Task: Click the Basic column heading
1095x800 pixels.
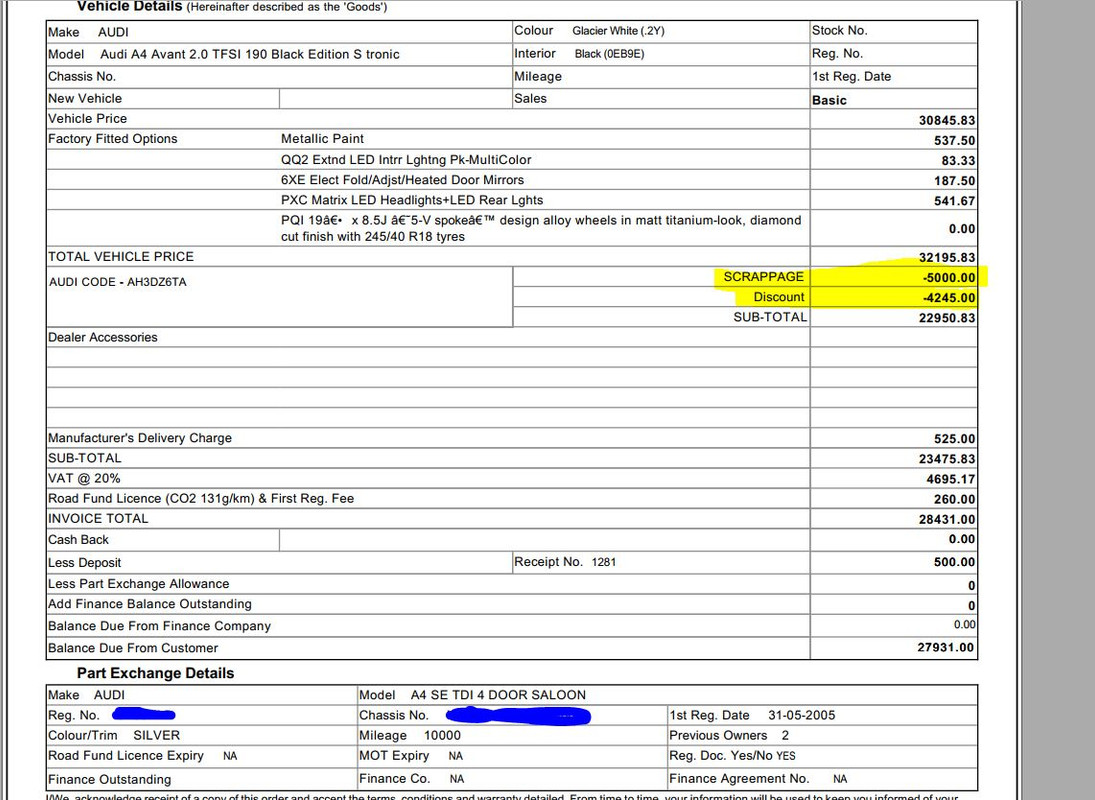Action: pos(829,100)
